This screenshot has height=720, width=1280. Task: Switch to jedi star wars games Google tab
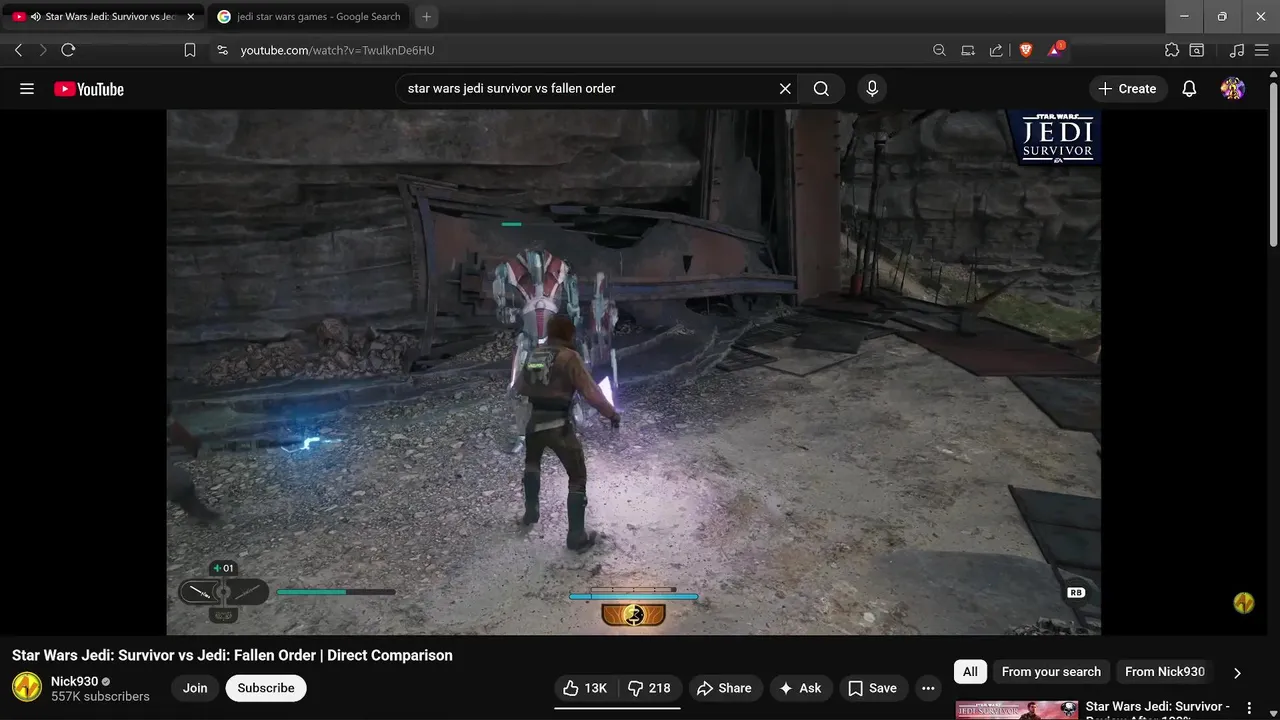308,17
